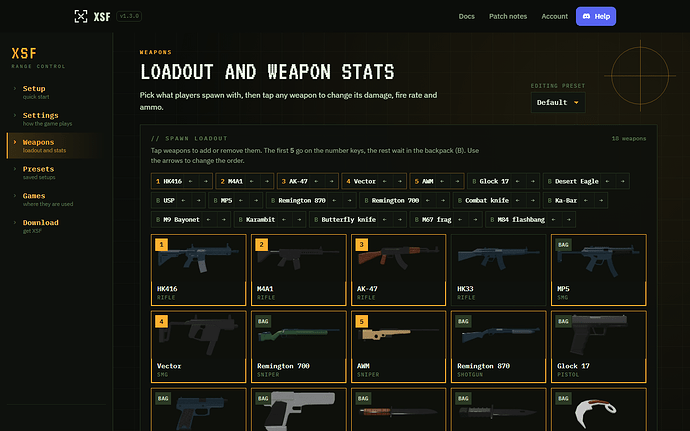Move Combat knife chip right with arrow
This screenshot has width=690, height=431.
[532, 200]
